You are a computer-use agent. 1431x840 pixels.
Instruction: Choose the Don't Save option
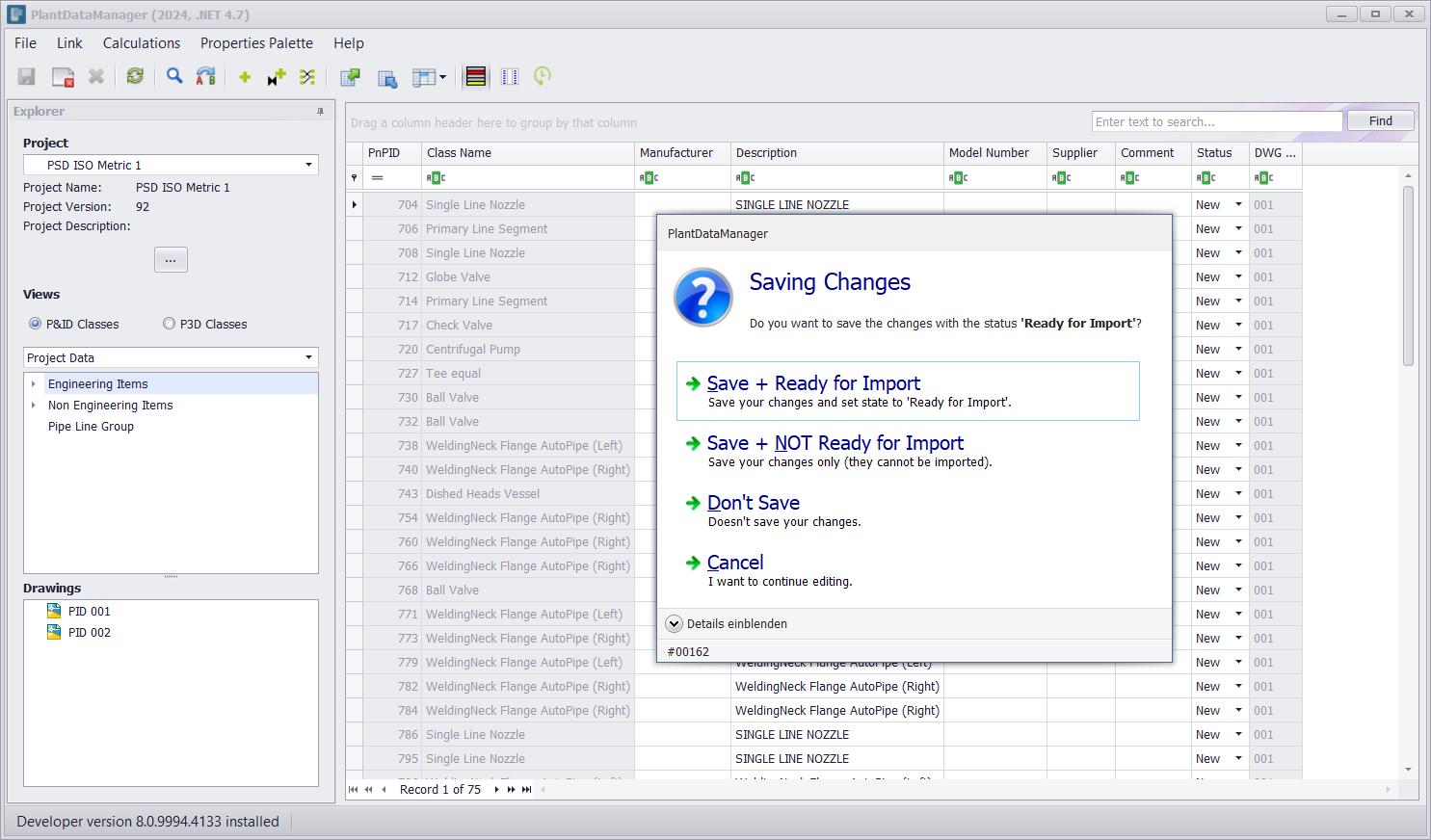[908, 511]
